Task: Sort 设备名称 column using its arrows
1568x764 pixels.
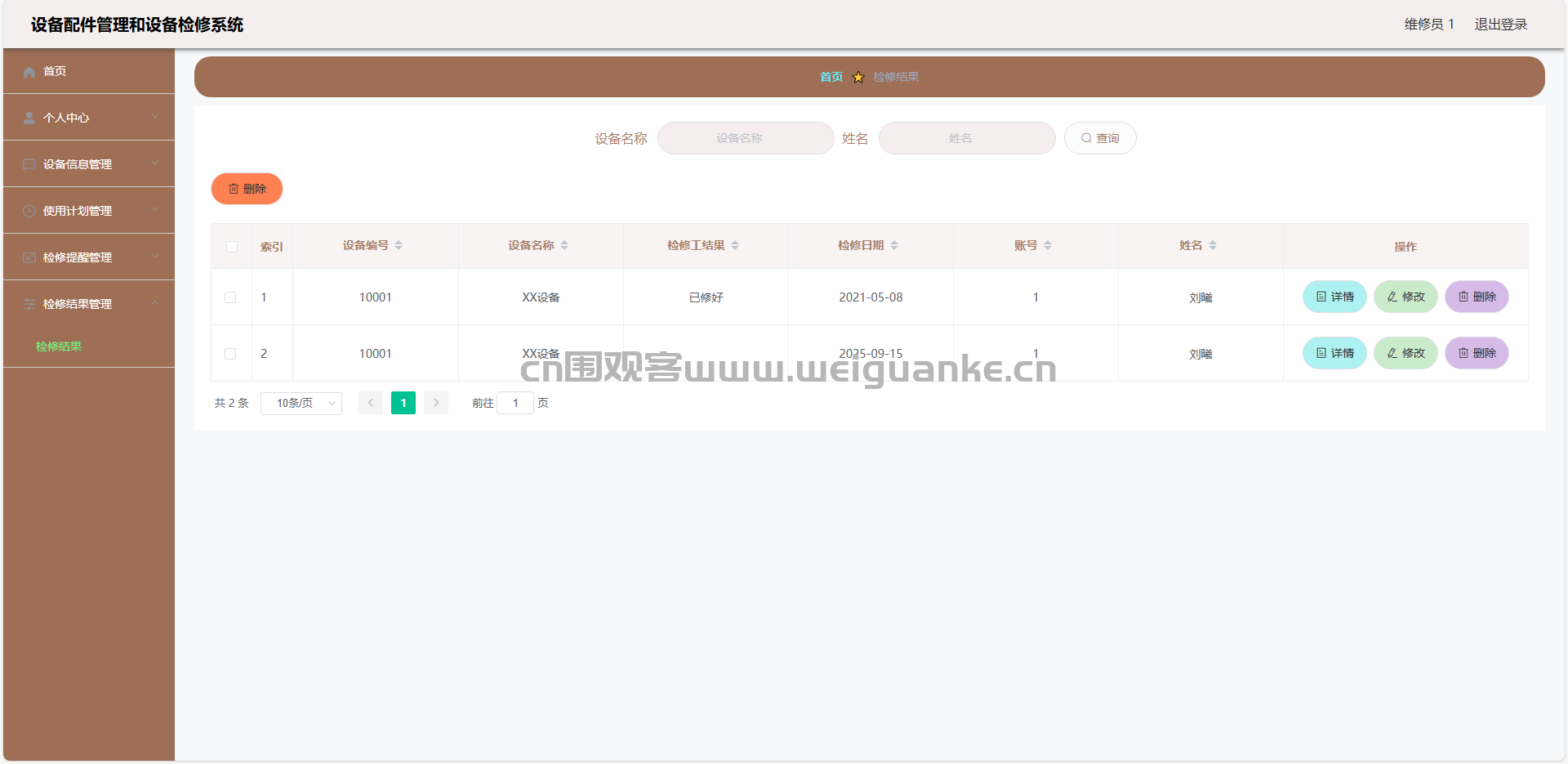Action: point(564,246)
